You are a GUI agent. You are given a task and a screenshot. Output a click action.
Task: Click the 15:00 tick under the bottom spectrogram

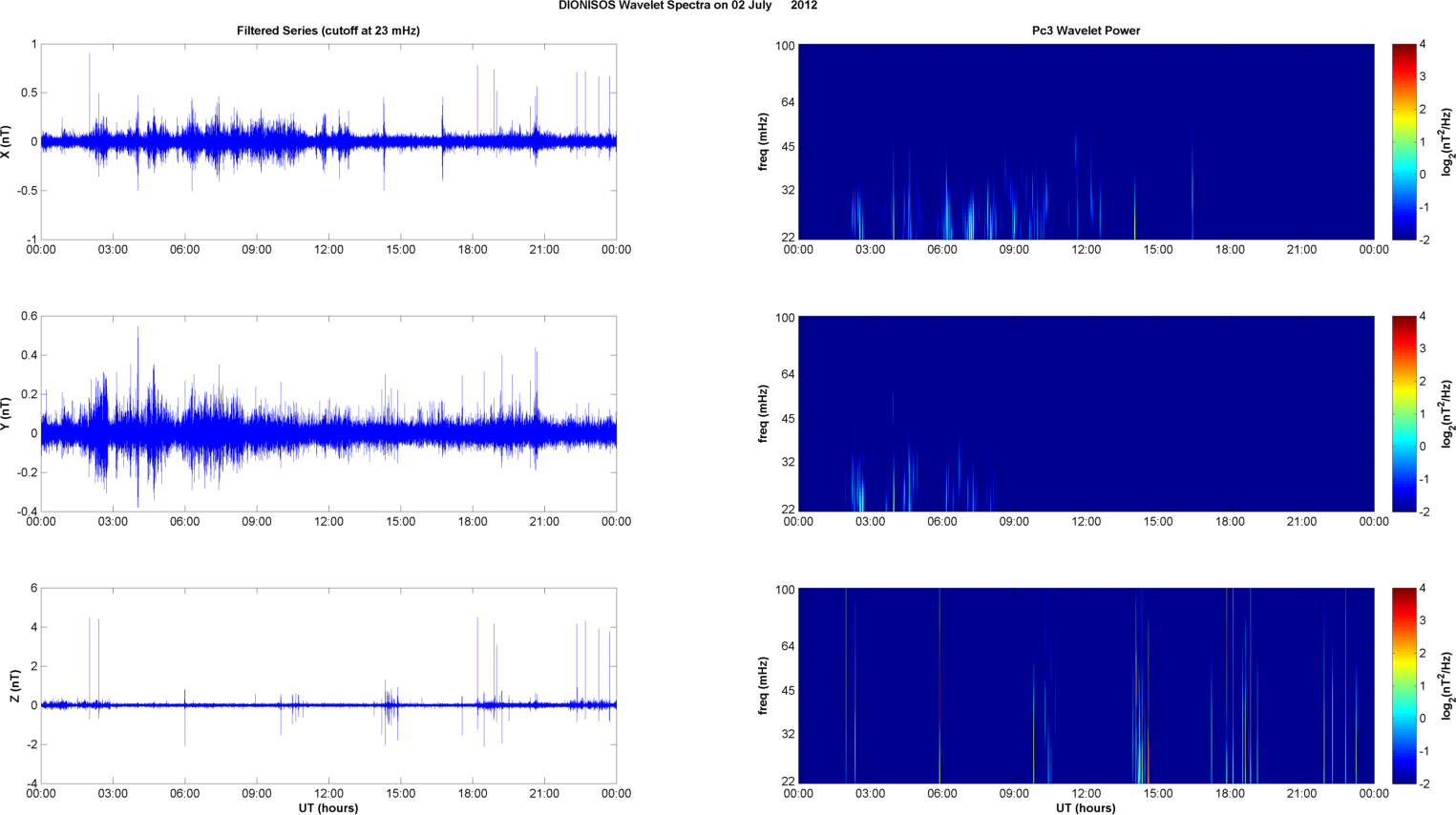(x=1158, y=794)
